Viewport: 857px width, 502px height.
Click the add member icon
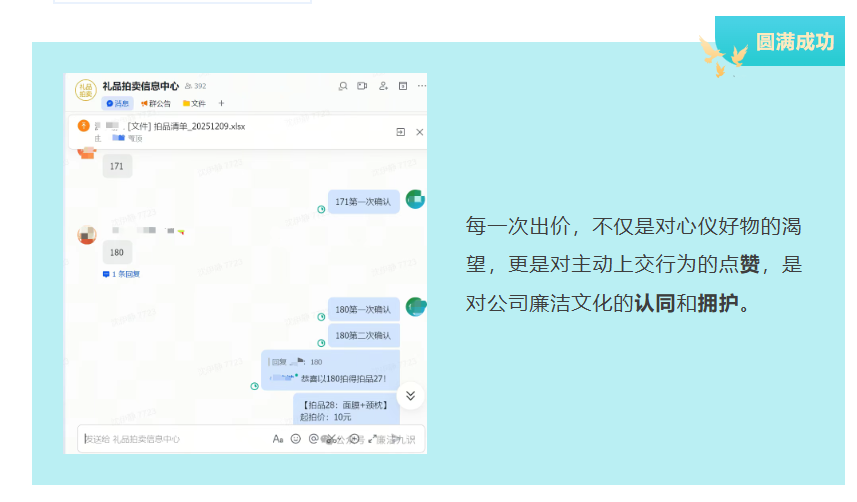click(x=383, y=86)
